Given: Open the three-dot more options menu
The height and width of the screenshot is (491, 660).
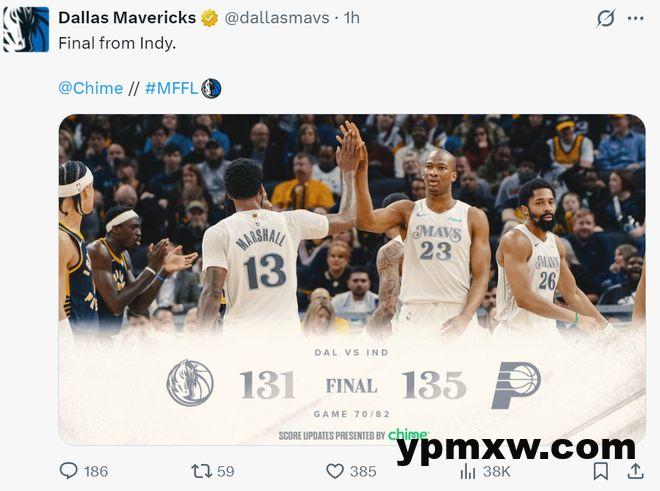Looking at the screenshot, I should [636, 18].
